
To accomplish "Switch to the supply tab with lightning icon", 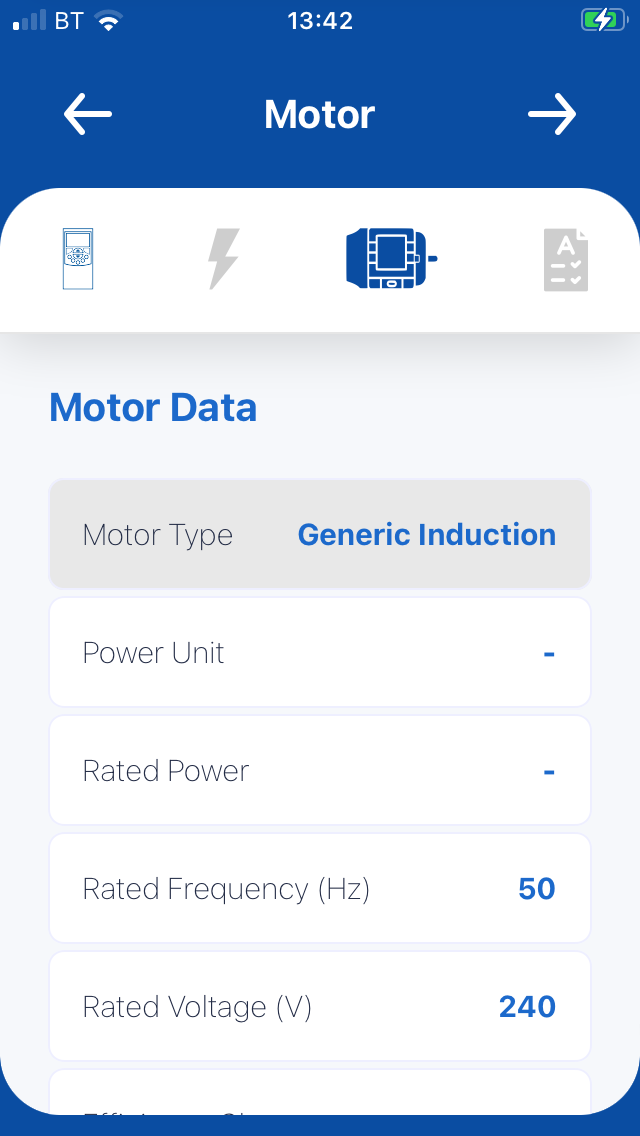I will point(222,258).
